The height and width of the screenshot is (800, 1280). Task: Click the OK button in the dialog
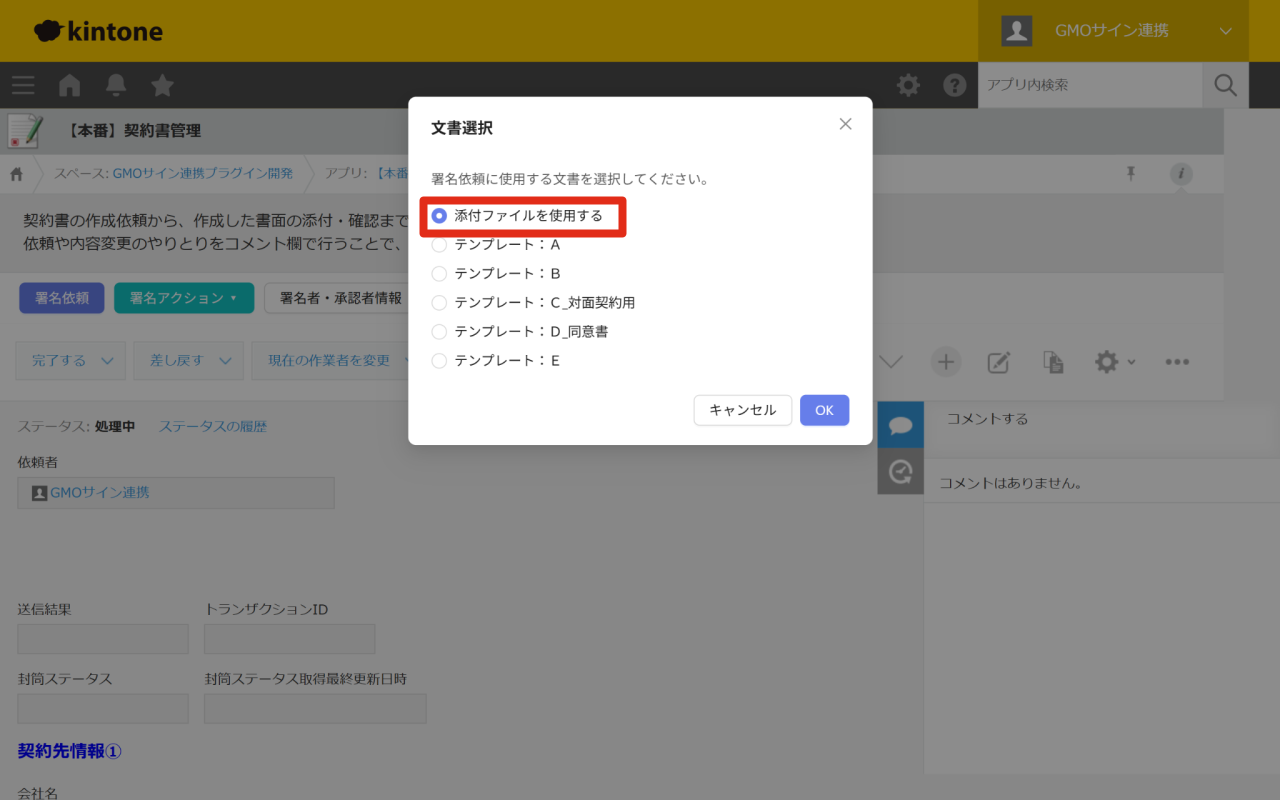[824, 410]
